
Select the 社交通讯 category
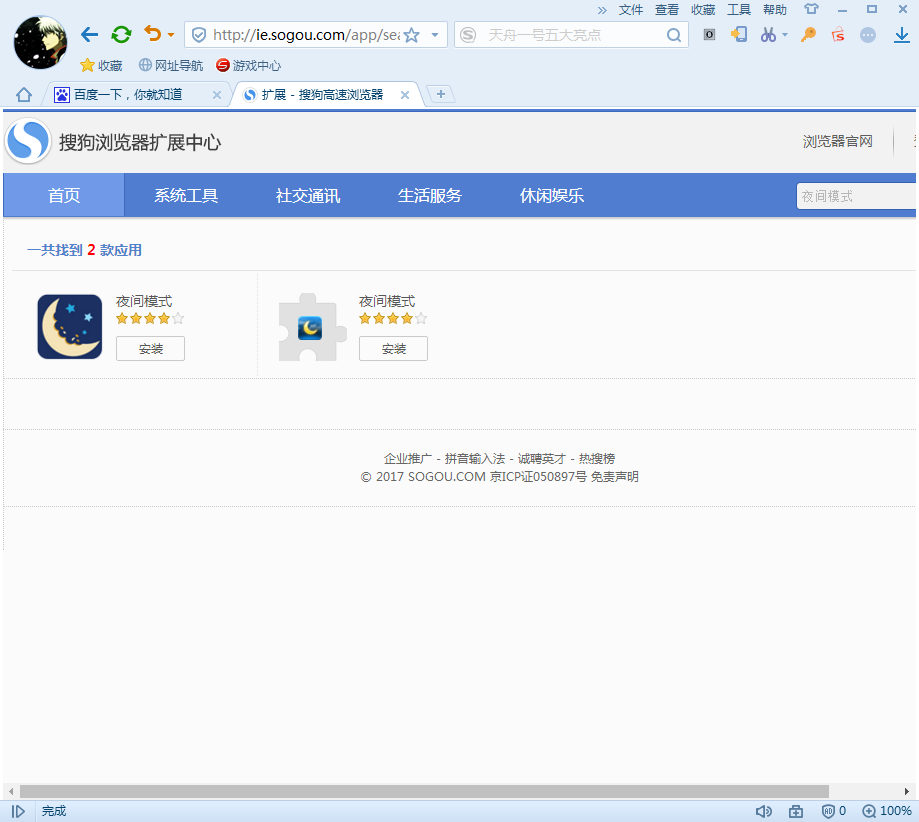pyautogui.click(x=308, y=195)
